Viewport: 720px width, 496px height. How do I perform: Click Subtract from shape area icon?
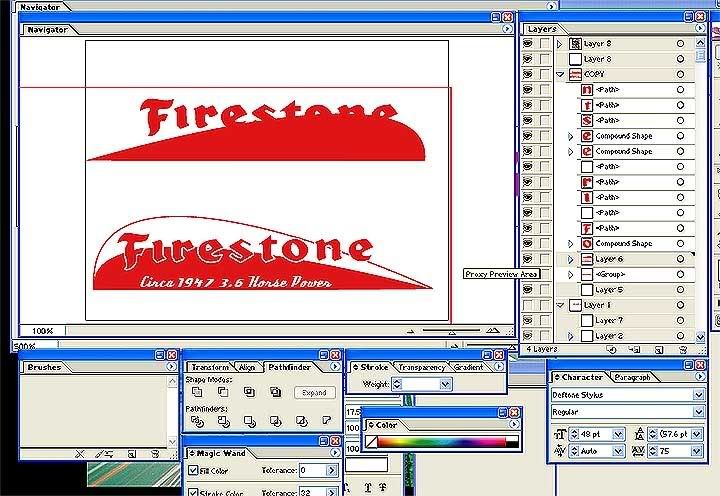[x=223, y=392]
